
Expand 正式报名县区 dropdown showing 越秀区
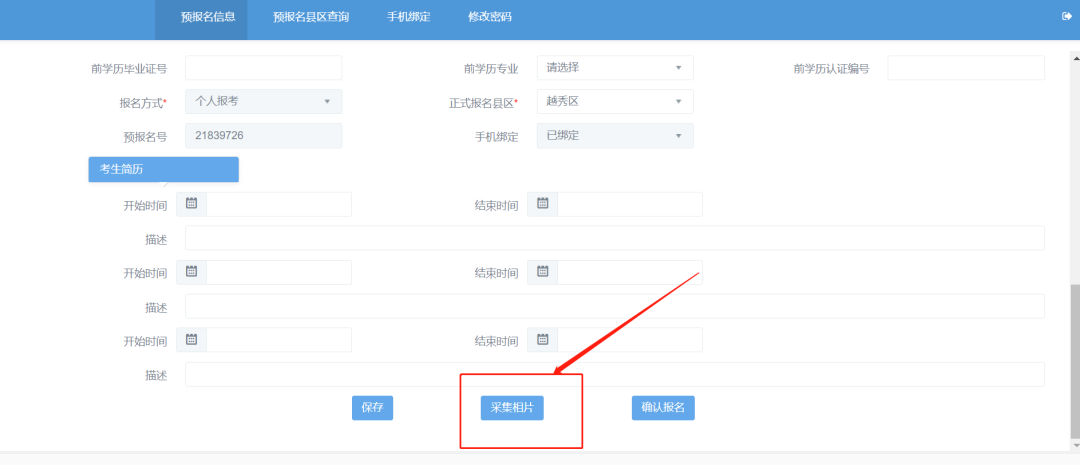pyautogui.click(x=615, y=102)
